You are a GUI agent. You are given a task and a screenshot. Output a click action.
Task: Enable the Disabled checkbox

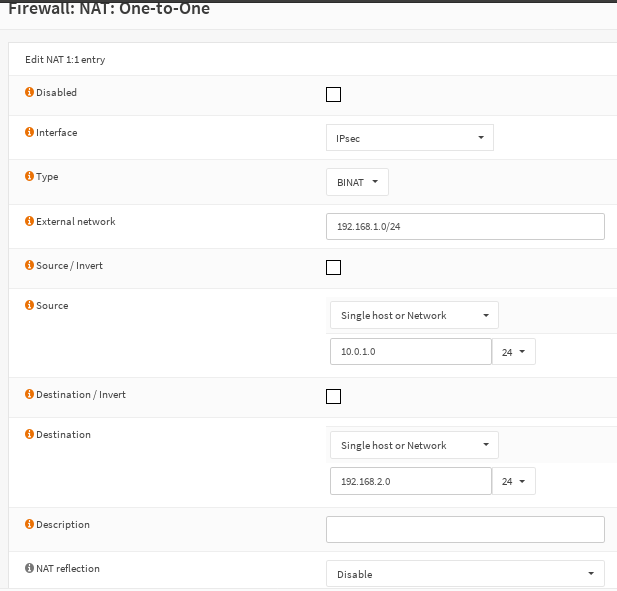click(x=334, y=95)
